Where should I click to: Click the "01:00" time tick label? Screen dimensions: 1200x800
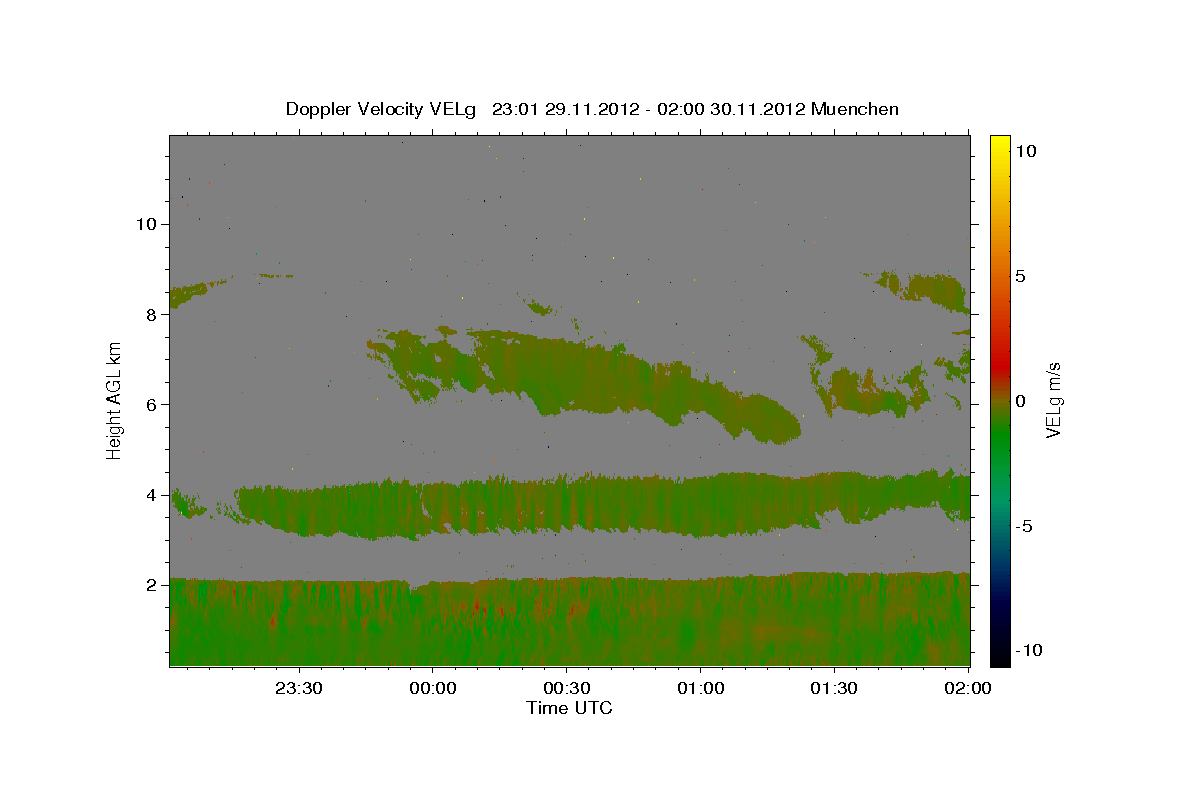coord(701,689)
